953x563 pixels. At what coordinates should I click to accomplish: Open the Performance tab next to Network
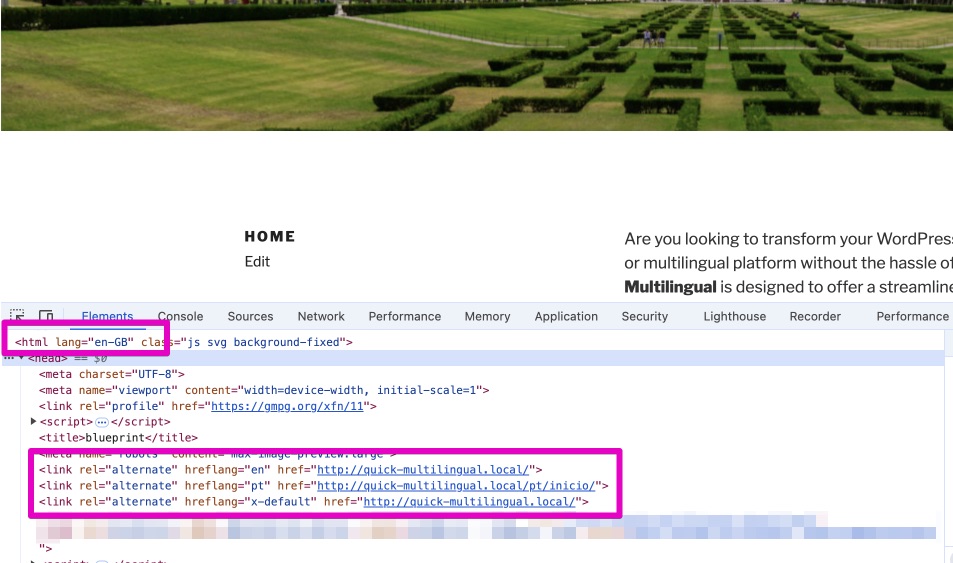point(405,316)
